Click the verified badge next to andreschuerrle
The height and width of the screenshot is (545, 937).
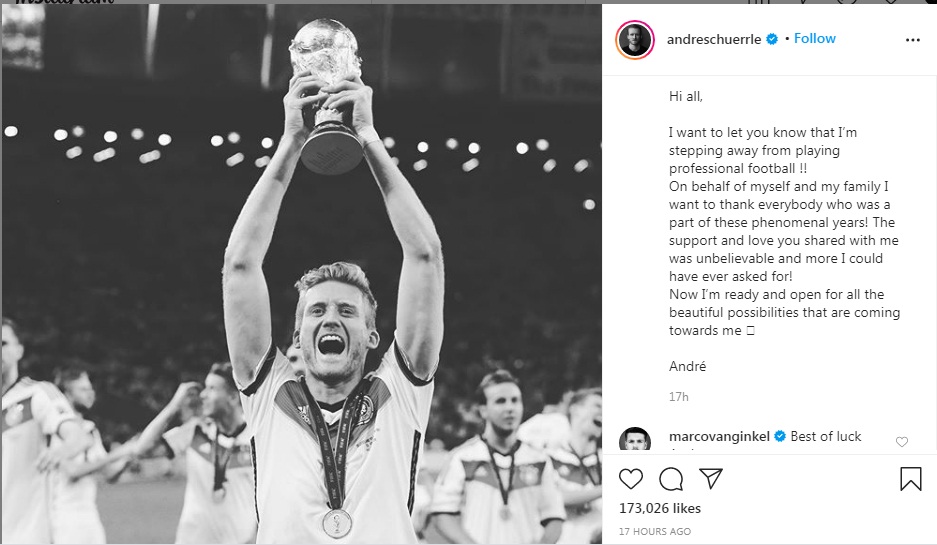(x=772, y=39)
